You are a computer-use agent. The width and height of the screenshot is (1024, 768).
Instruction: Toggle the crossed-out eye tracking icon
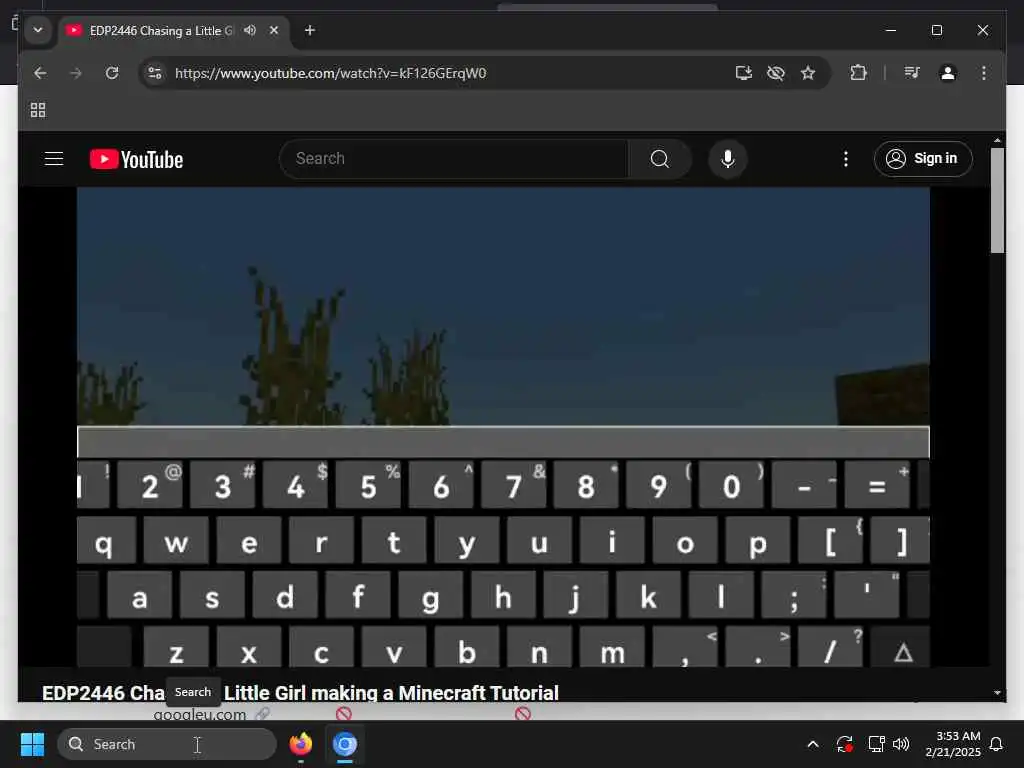point(776,73)
